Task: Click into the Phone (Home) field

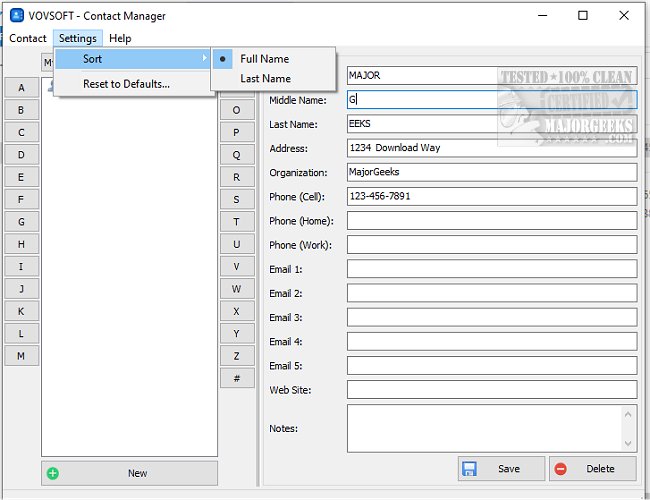Action: (x=491, y=220)
